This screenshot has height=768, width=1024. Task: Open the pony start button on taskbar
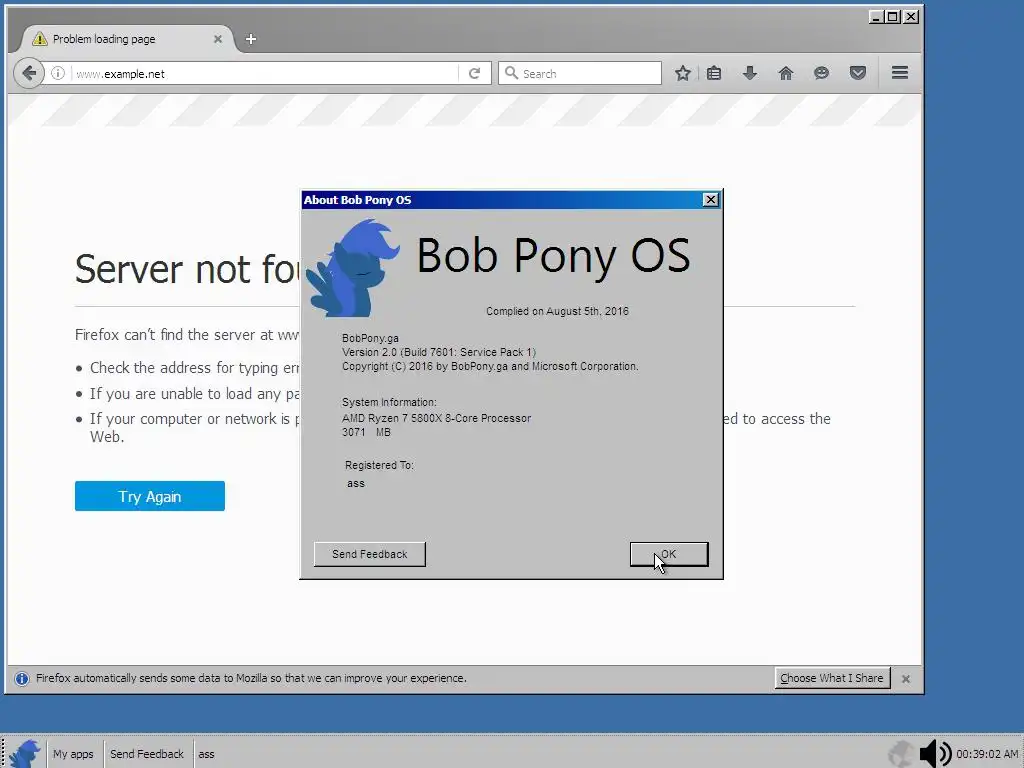pyautogui.click(x=25, y=754)
